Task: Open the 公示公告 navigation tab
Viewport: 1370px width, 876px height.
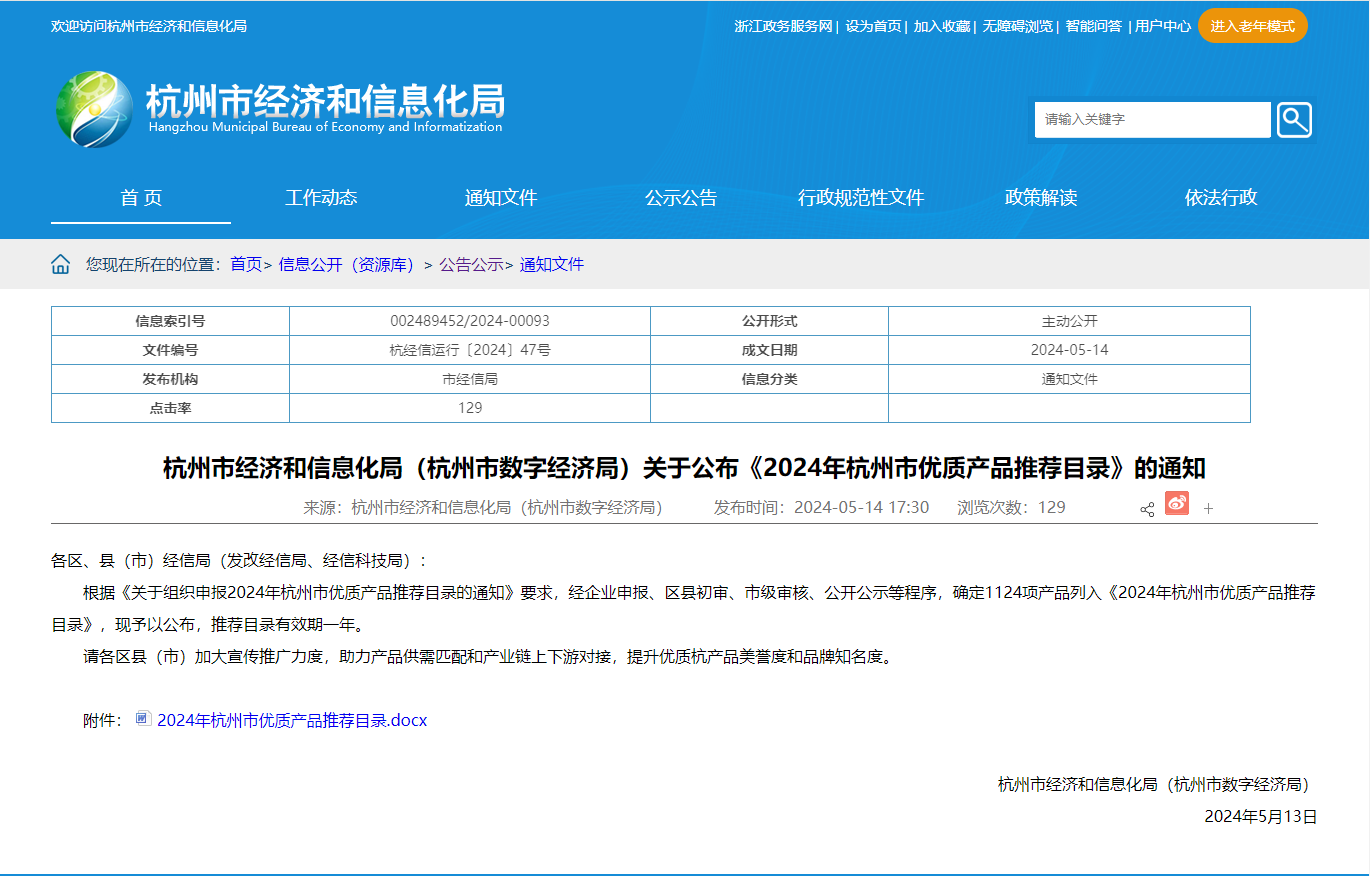Action: coord(681,198)
